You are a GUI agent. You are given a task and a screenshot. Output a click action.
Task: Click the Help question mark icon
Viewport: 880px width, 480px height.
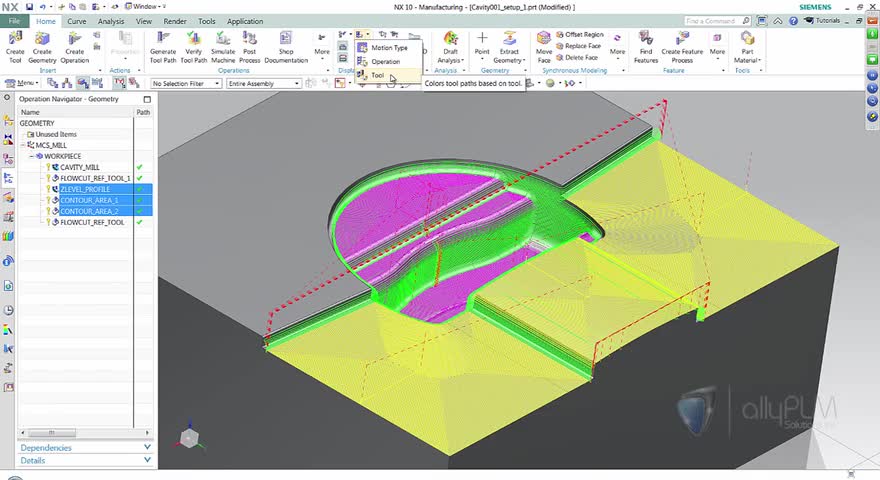pos(793,21)
